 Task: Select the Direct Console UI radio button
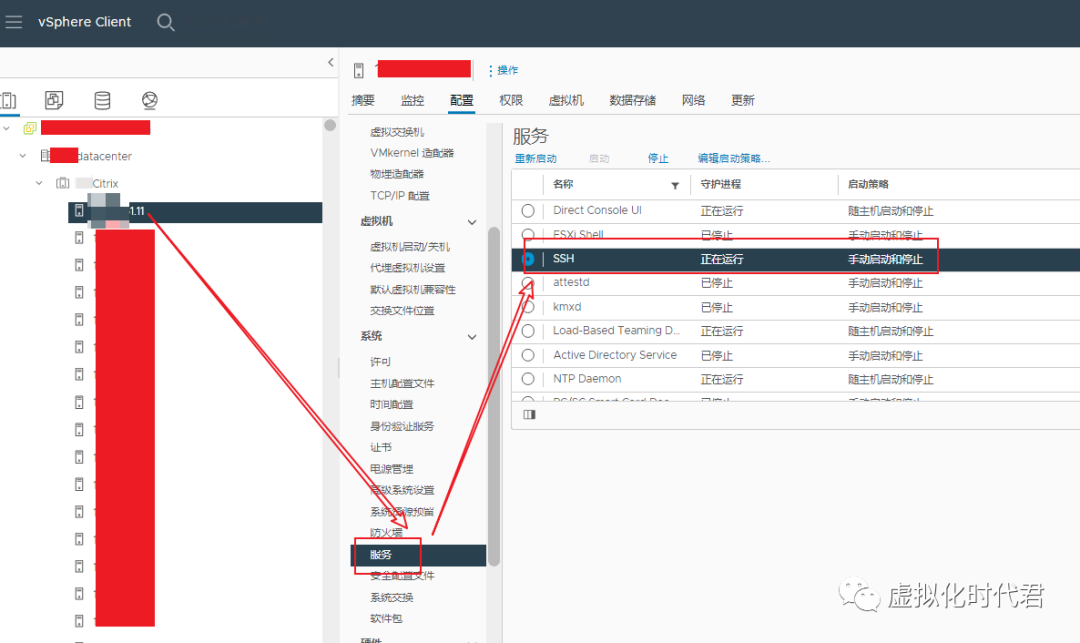pos(528,211)
